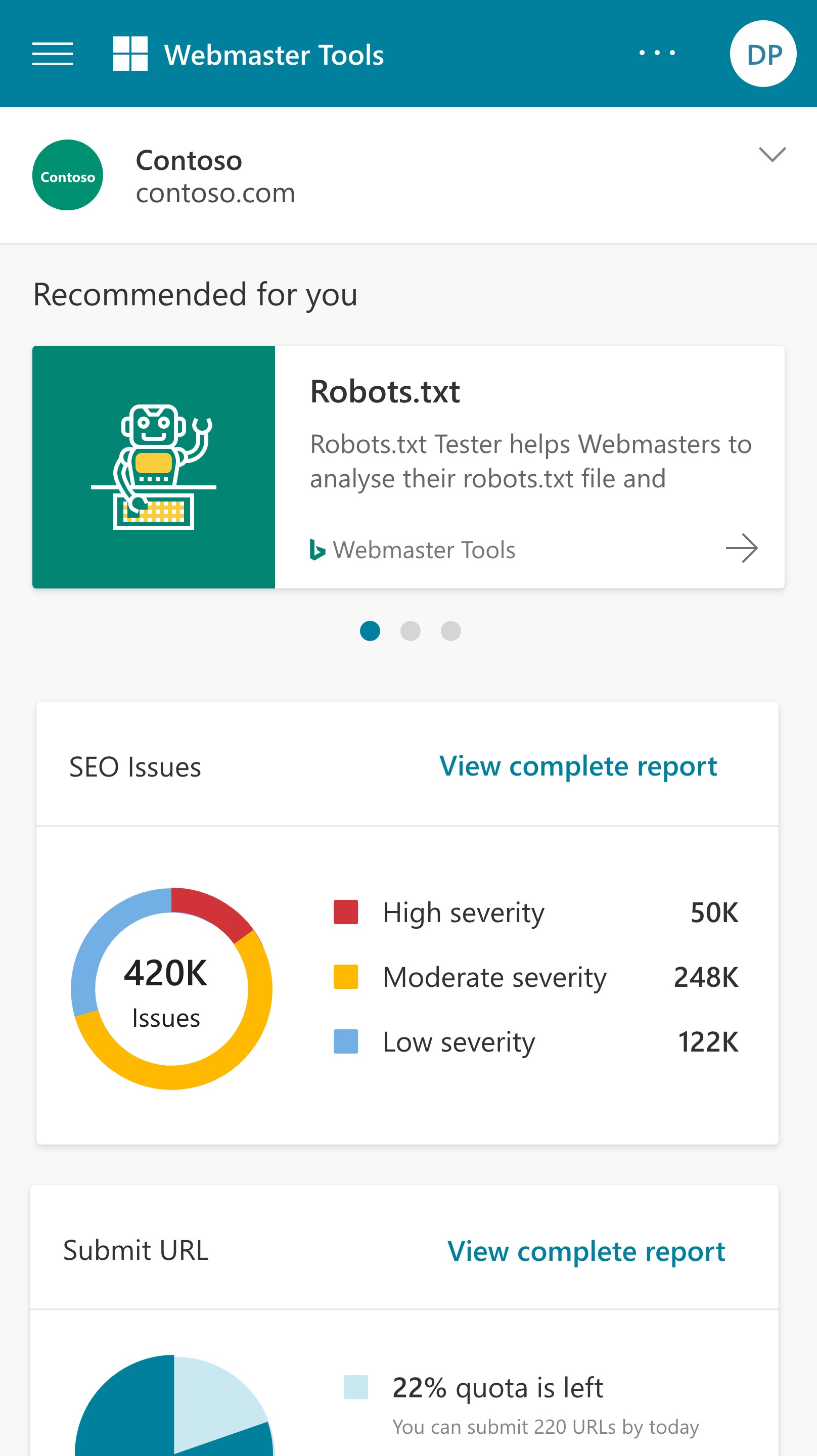
Task: View complete report for SEO Issues
Action: point(578,766)
